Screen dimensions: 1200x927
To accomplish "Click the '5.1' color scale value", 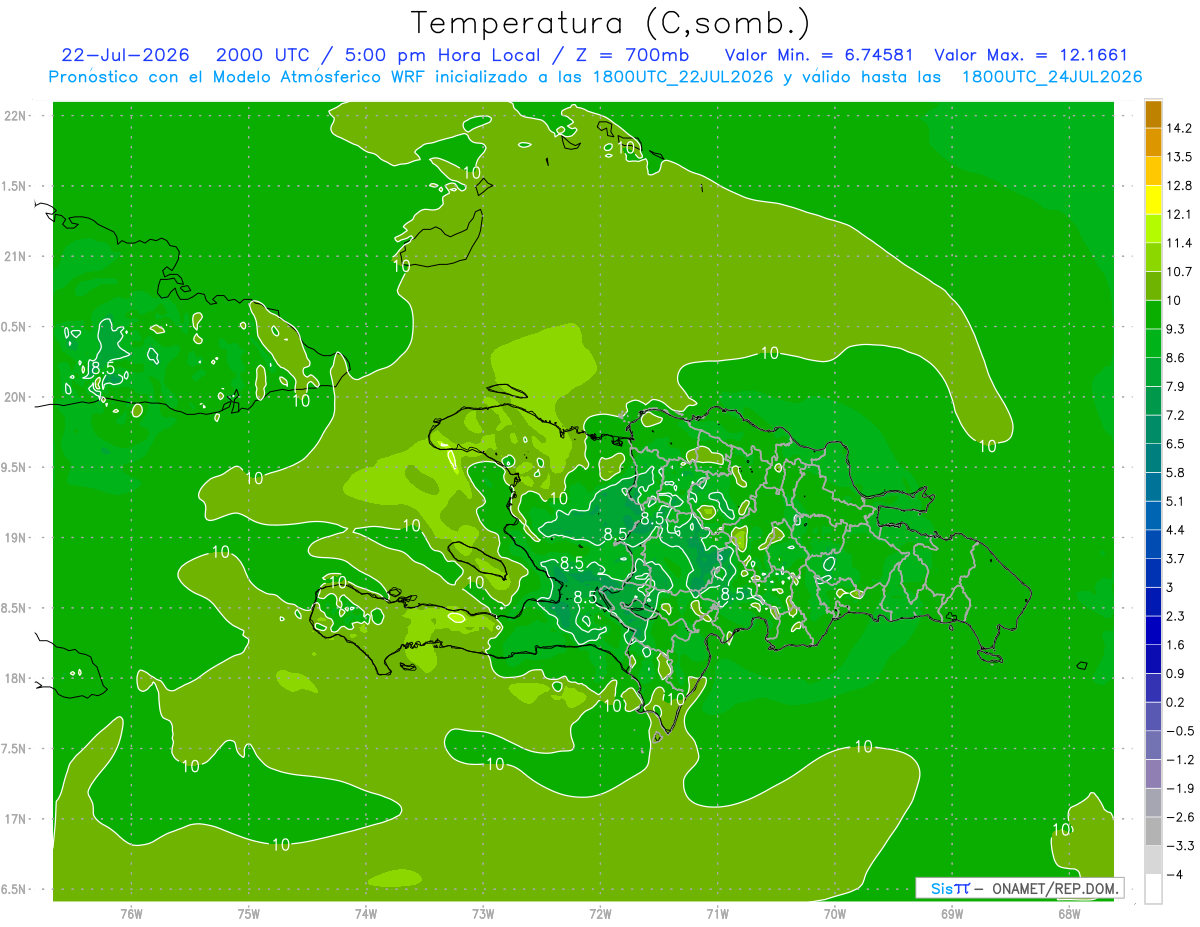I will coord(1174,502).
